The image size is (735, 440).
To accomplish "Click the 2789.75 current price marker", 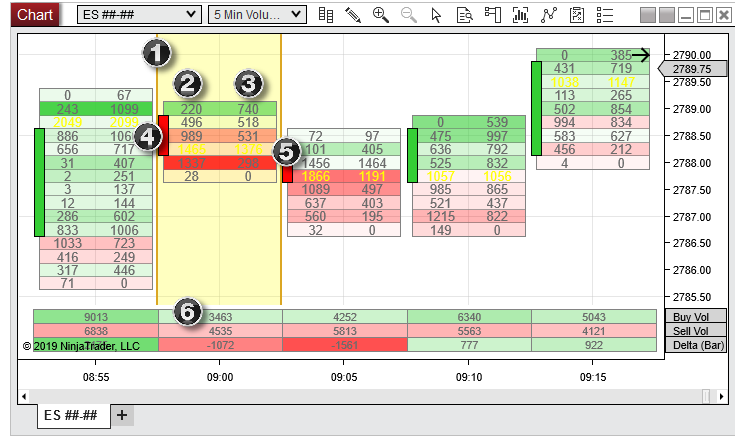I will 692,69.
